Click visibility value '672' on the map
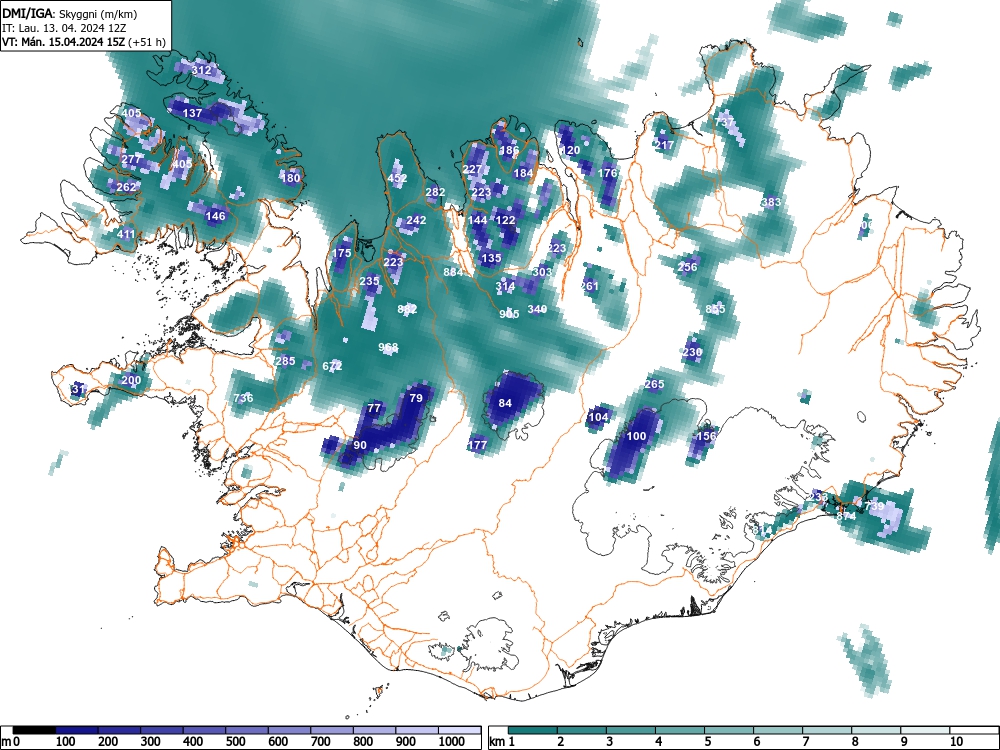 point(332,366)
